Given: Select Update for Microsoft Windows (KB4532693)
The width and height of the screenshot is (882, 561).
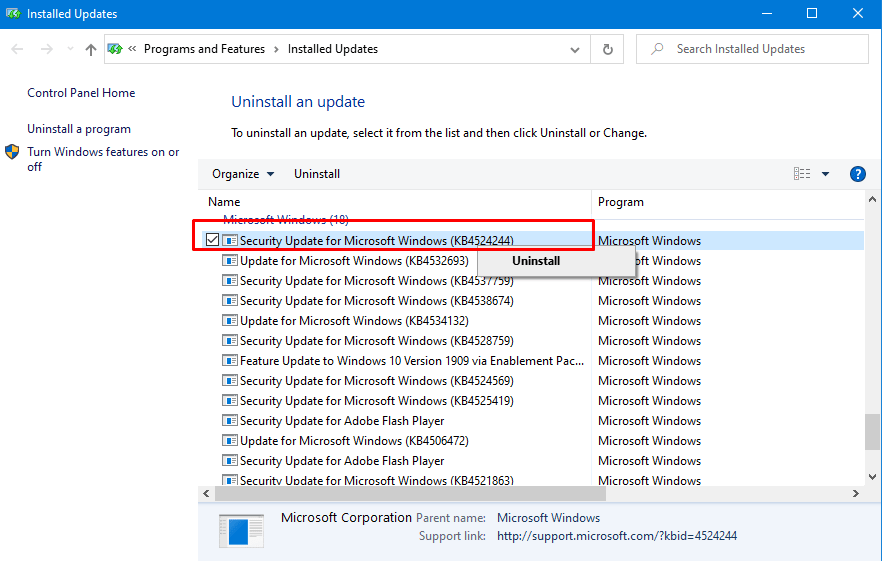Looking at the screenshot, I should point(354,261).
